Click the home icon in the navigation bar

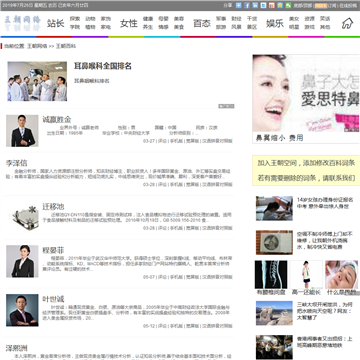tap(347, 23)
